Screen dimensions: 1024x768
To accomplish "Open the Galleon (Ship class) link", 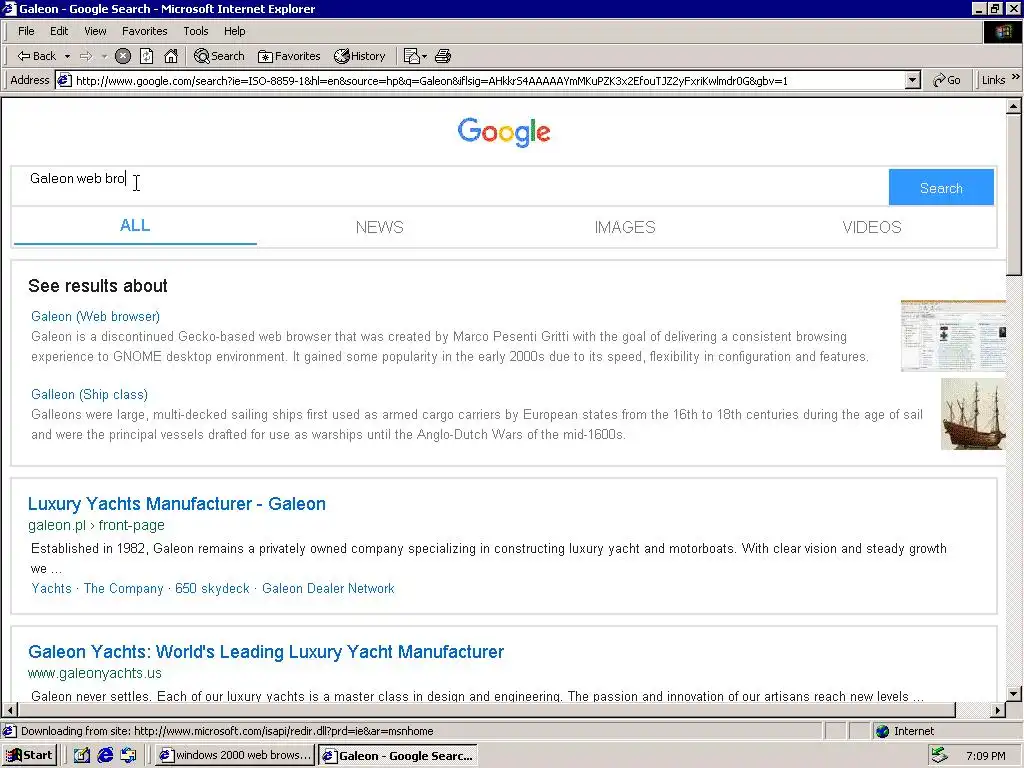I will [89, 394].
